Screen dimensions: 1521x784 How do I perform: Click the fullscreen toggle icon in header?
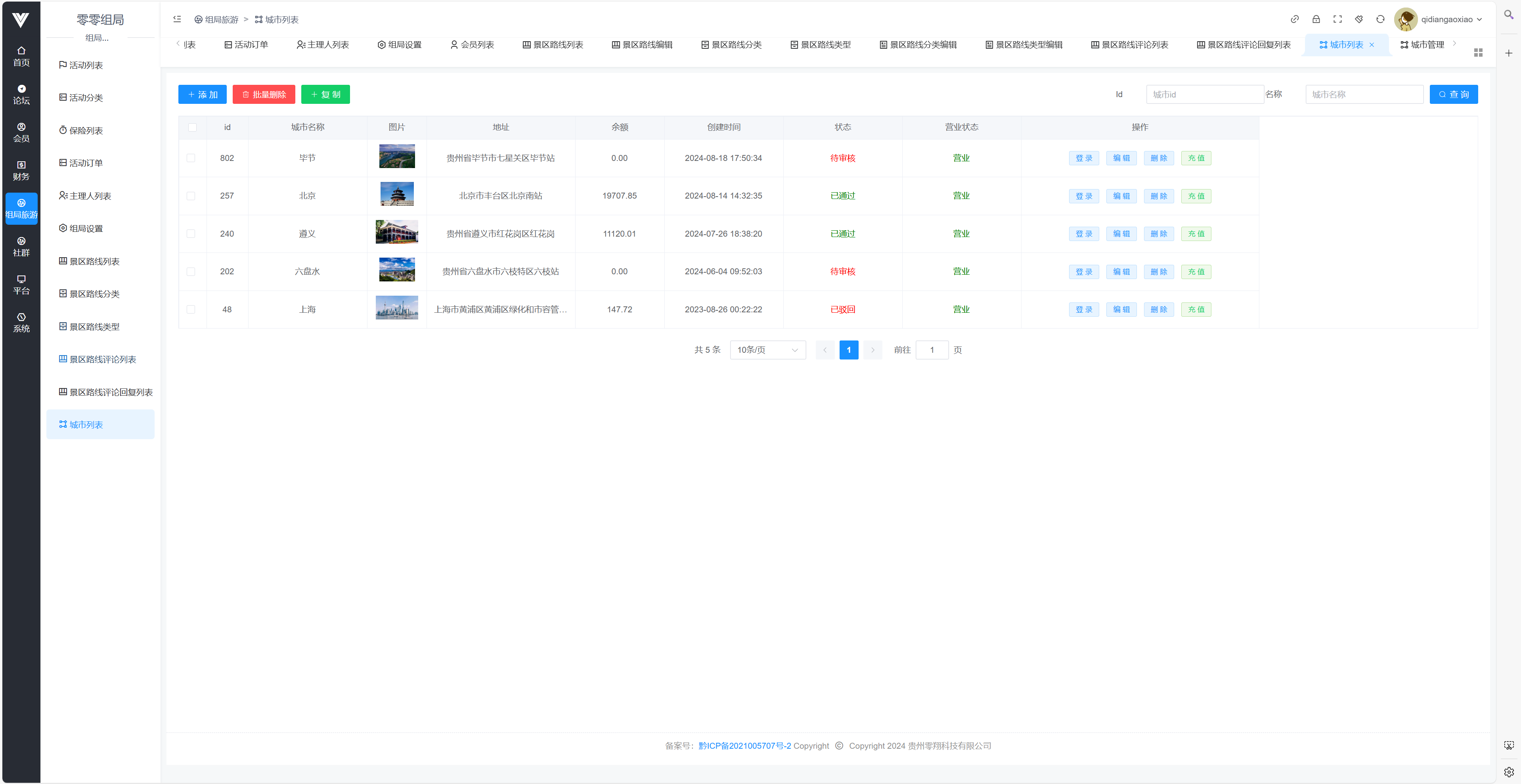[x=1337, y=19]
